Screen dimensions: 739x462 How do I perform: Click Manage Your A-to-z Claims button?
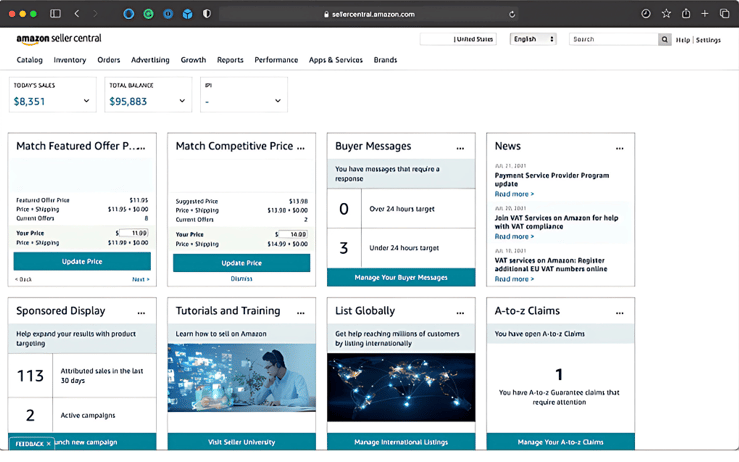560,442
